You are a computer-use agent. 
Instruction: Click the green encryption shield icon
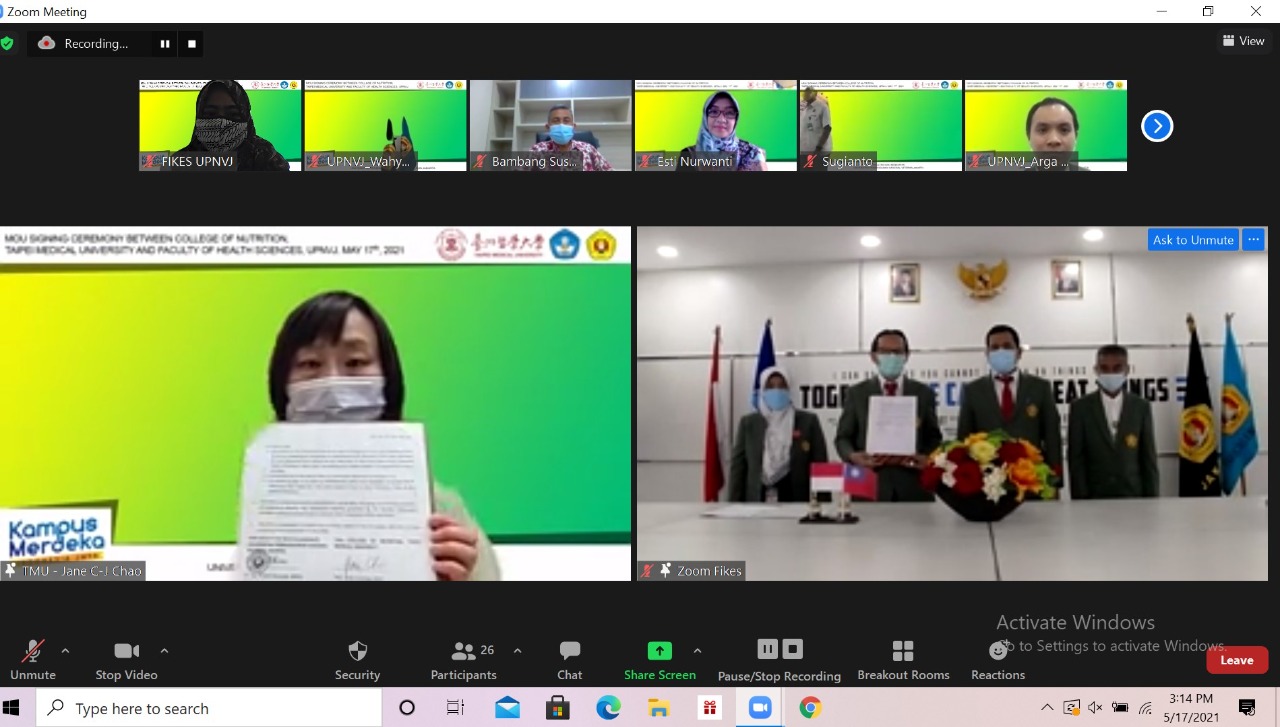click(x=7, y=44)
